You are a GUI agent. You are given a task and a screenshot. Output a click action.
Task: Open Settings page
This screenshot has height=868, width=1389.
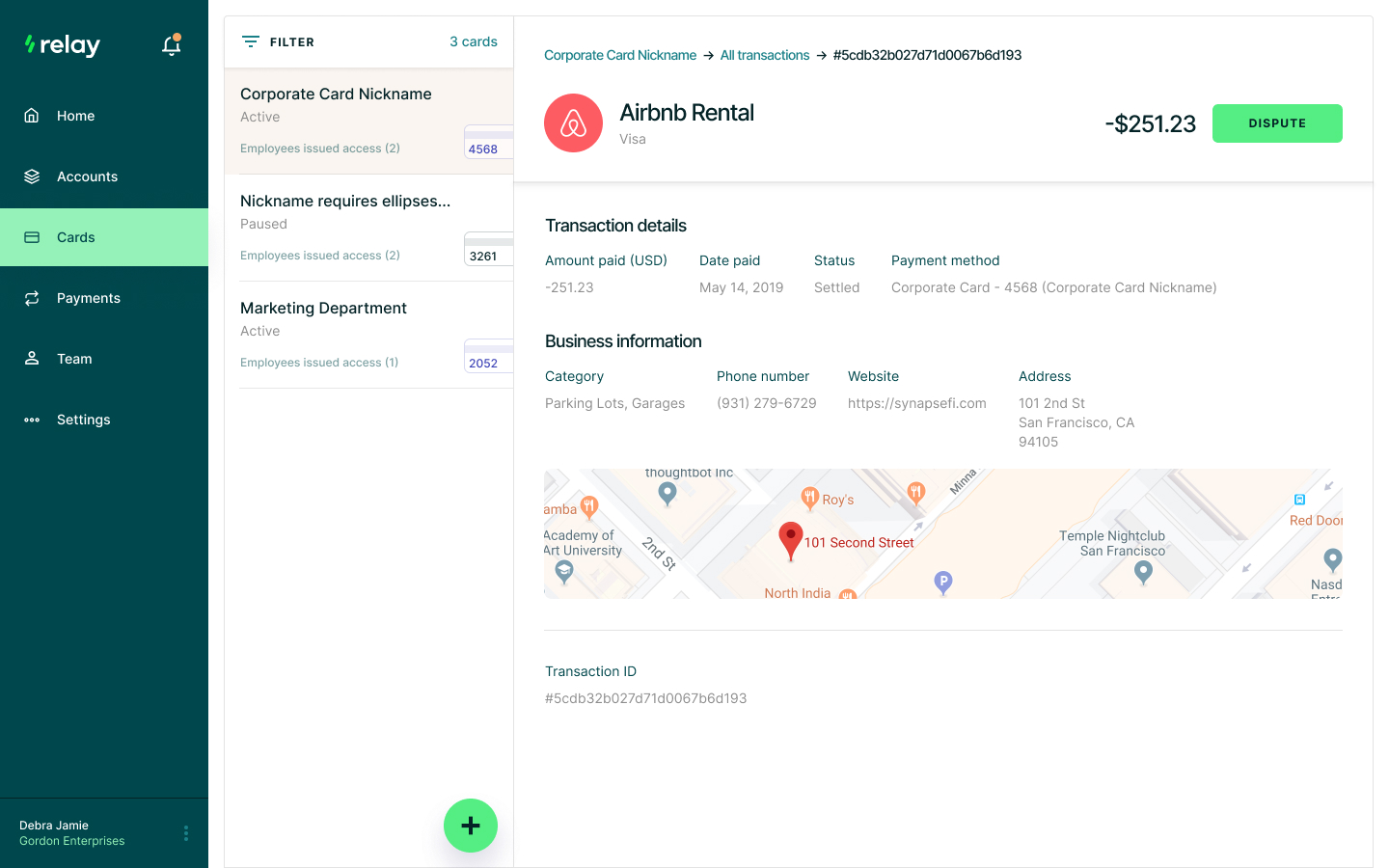104,420
